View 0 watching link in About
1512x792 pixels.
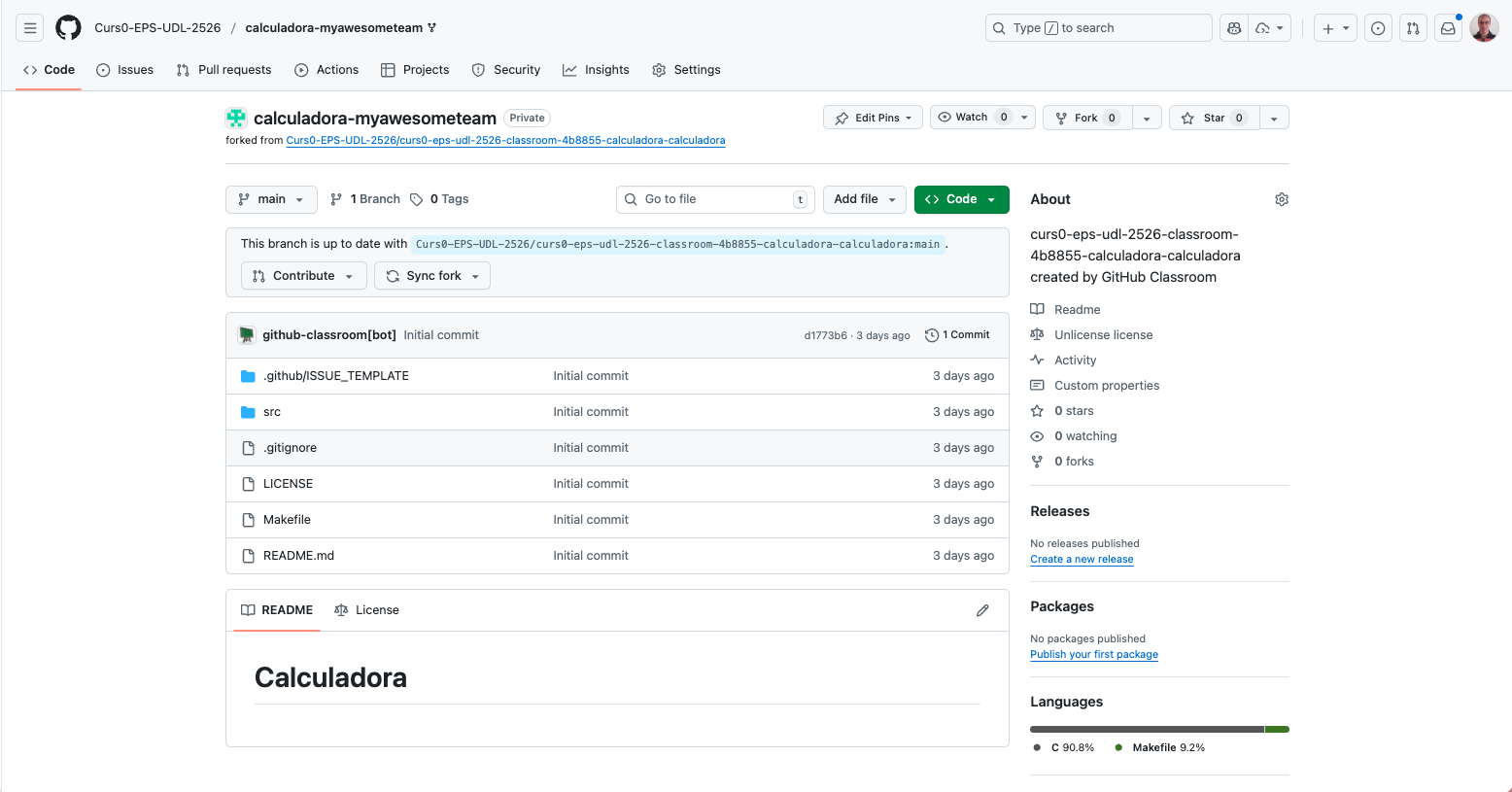pyautogui.click(x=1075, y=436)
